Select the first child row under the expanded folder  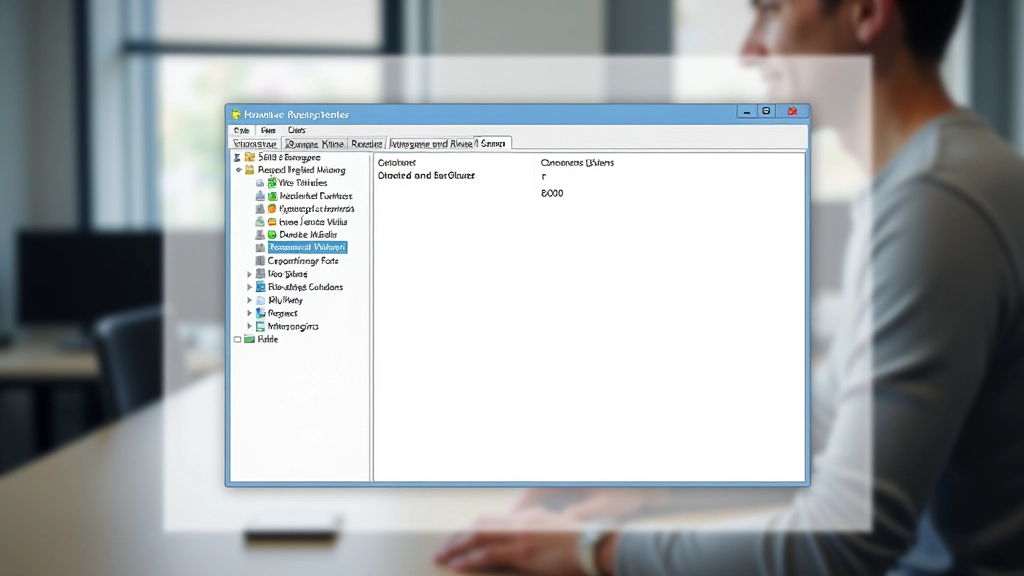291,183
